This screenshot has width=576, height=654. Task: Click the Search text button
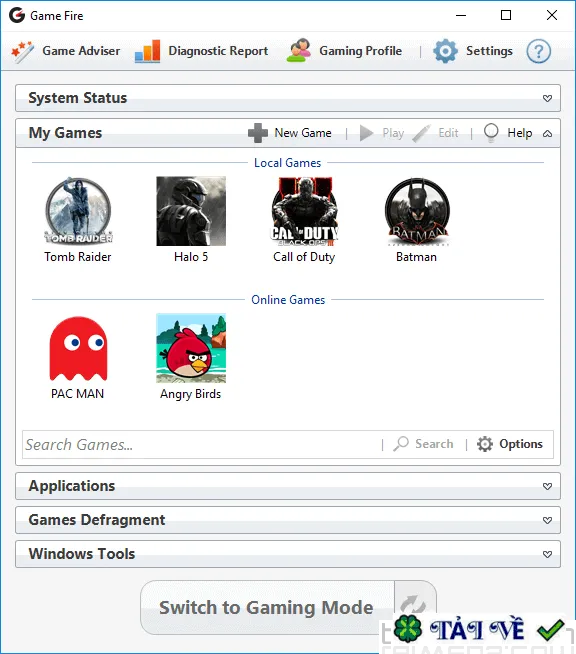434,444
